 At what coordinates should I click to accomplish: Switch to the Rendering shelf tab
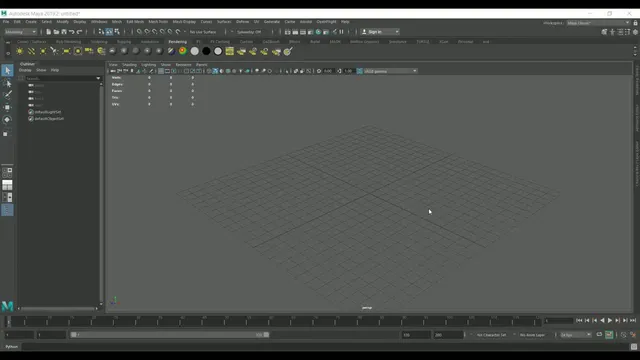pyautogui.click(x=178, y=42)
